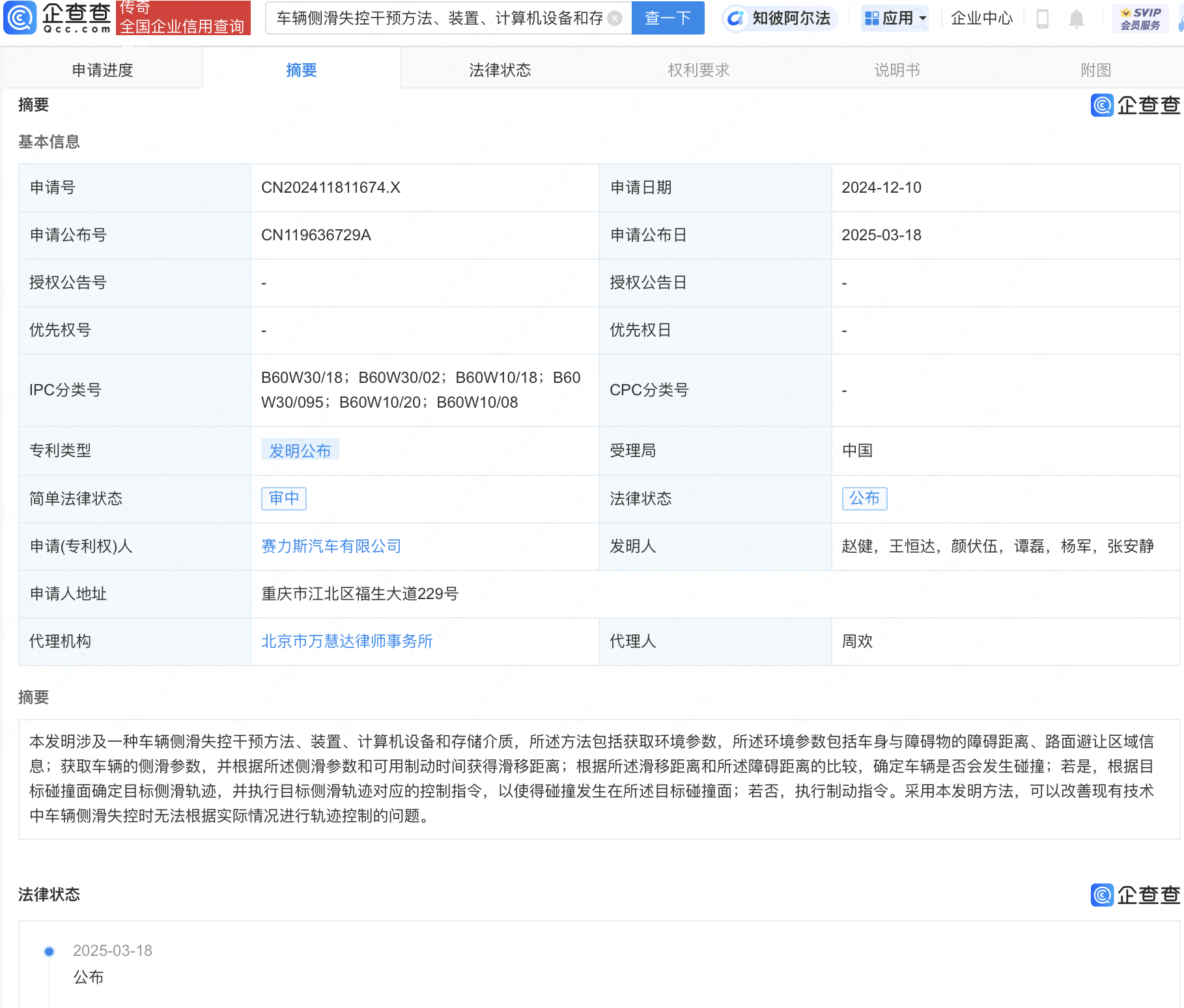This screenshot has height=1008, width=1184.
Task: Click the abstract paragraph text
Action: [591, 779]
